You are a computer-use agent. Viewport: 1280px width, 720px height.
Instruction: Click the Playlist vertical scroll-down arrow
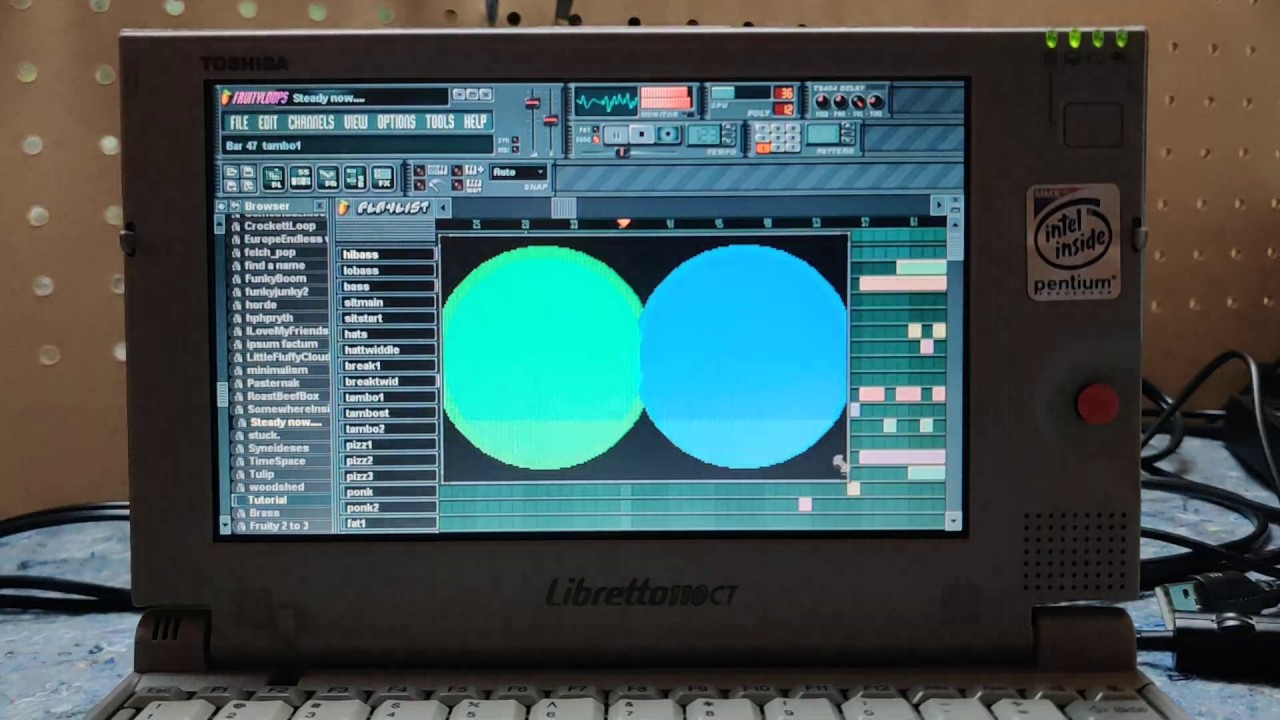[x=953, y=521]
